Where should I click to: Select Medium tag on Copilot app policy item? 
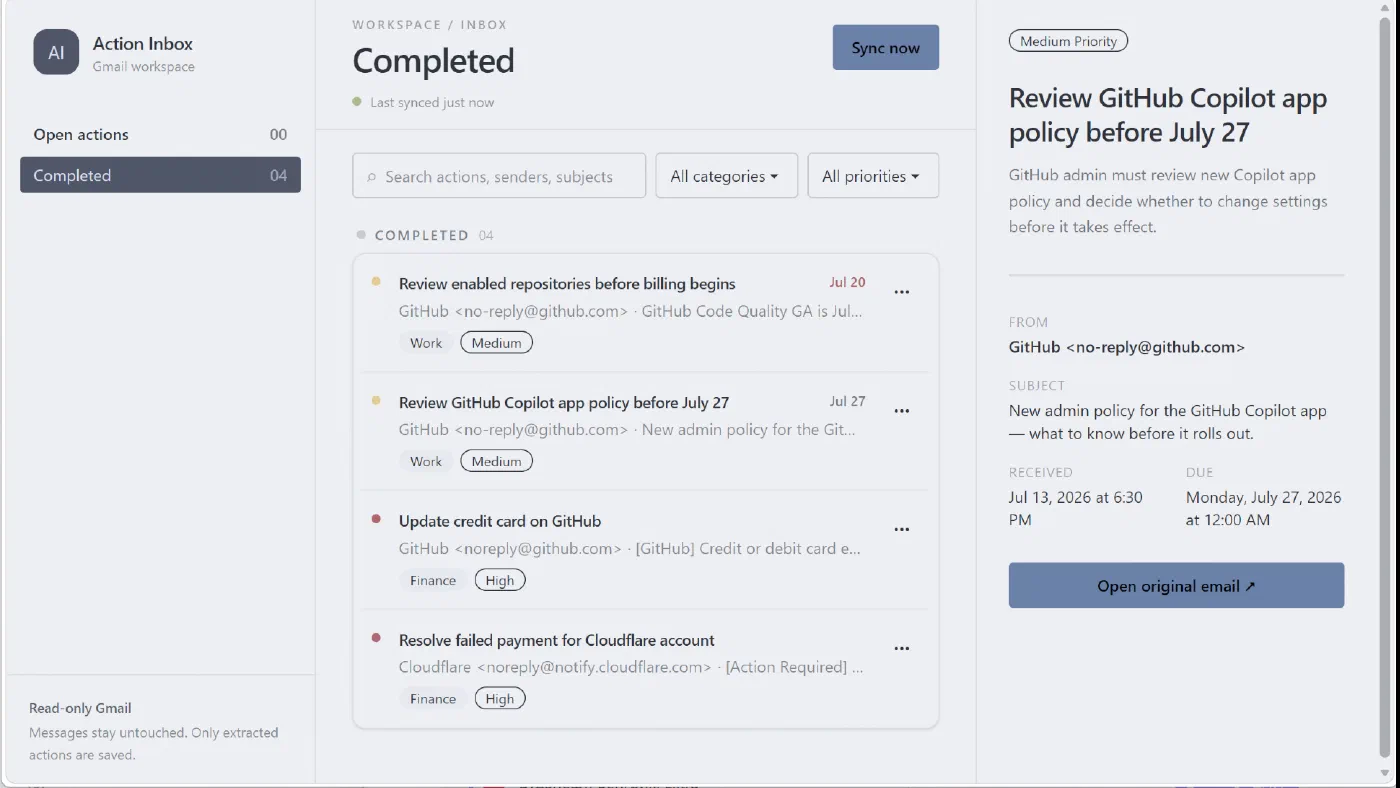(x=497, y=462)
